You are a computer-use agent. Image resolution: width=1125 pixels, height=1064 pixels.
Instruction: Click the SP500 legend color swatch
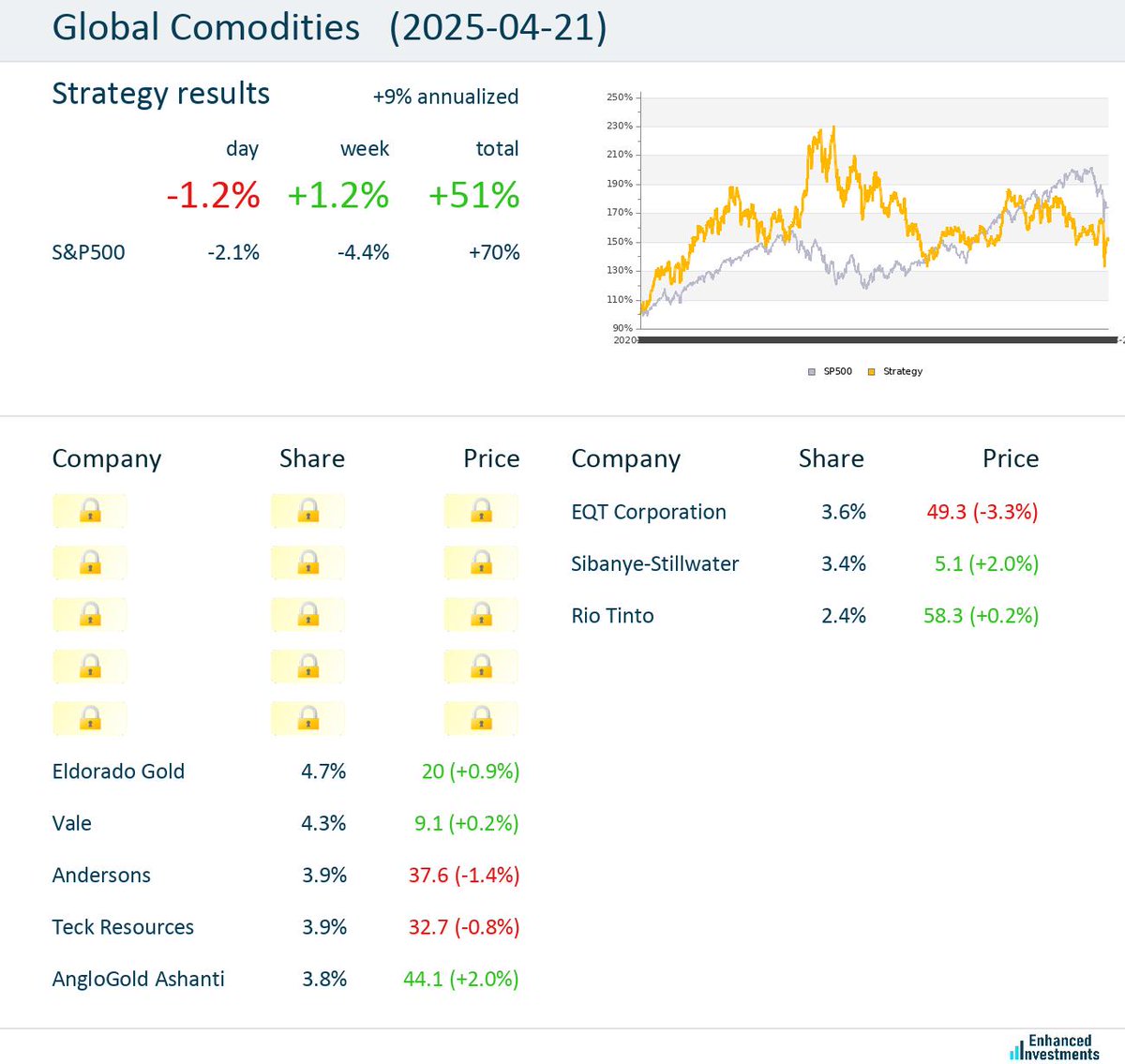812,372
